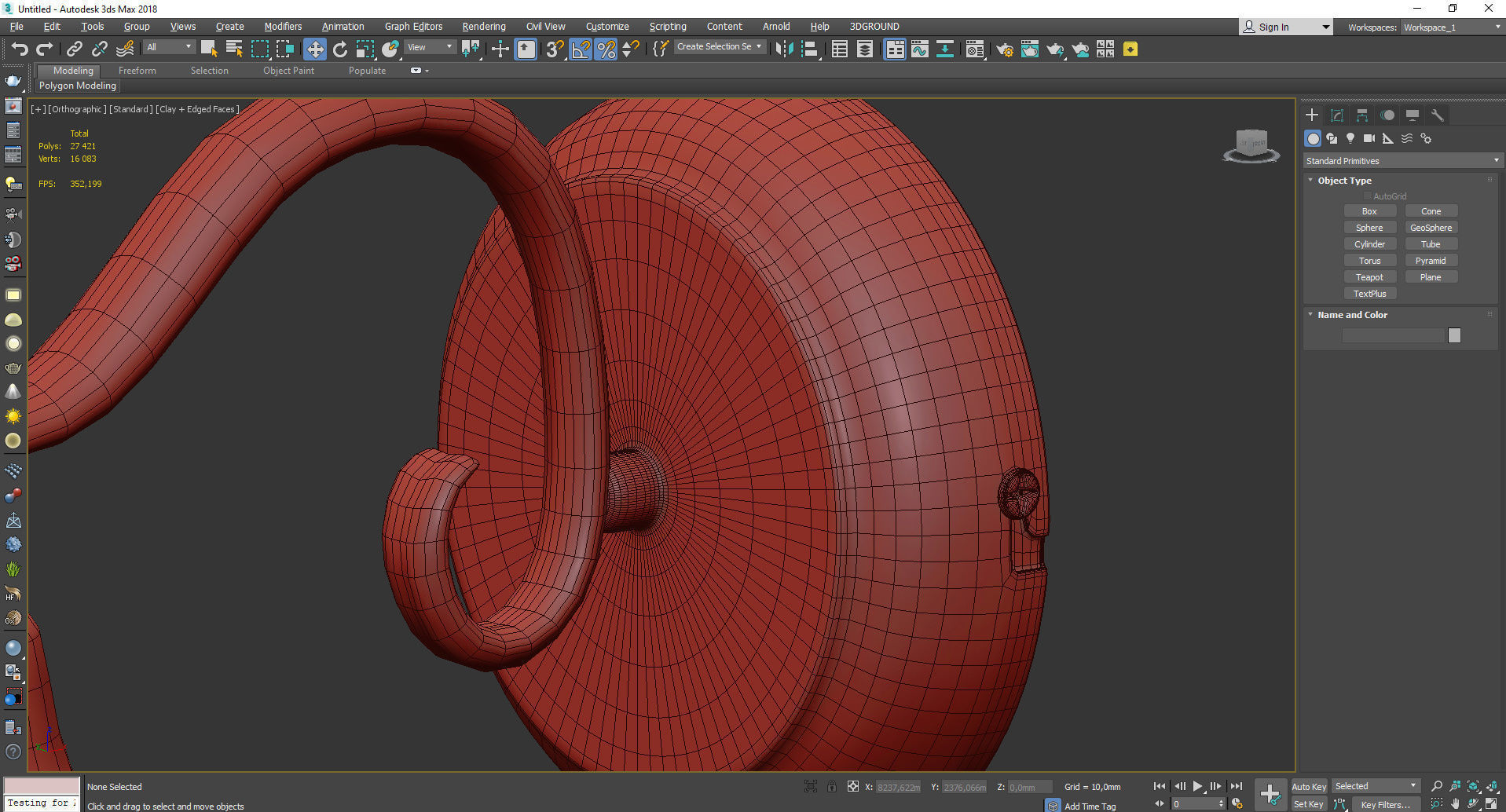This screenshot has width=1506, height=812.
Task: Open the Standard Primitives dropdown
Action: click(1402, 161)
